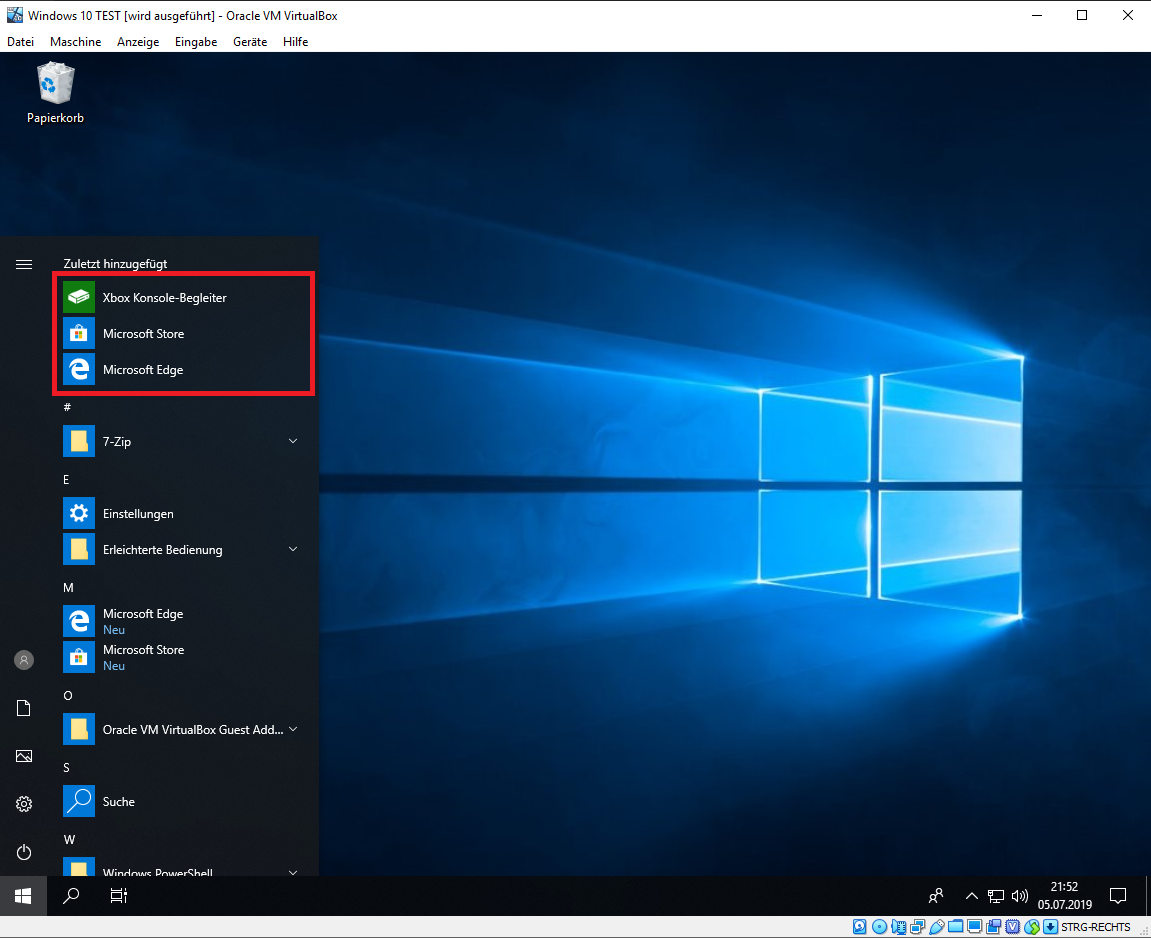Click the Windows Start button
This screenshot has height=938, width=1151.
click(23, 895)
